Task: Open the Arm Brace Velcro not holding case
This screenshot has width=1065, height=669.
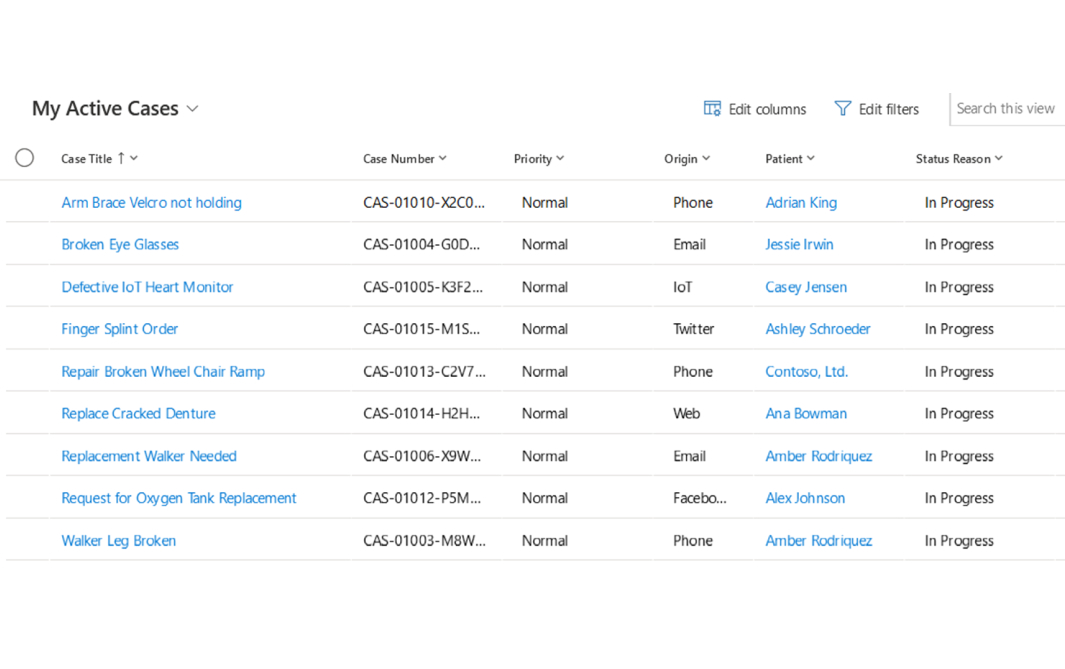Action: 151,203
